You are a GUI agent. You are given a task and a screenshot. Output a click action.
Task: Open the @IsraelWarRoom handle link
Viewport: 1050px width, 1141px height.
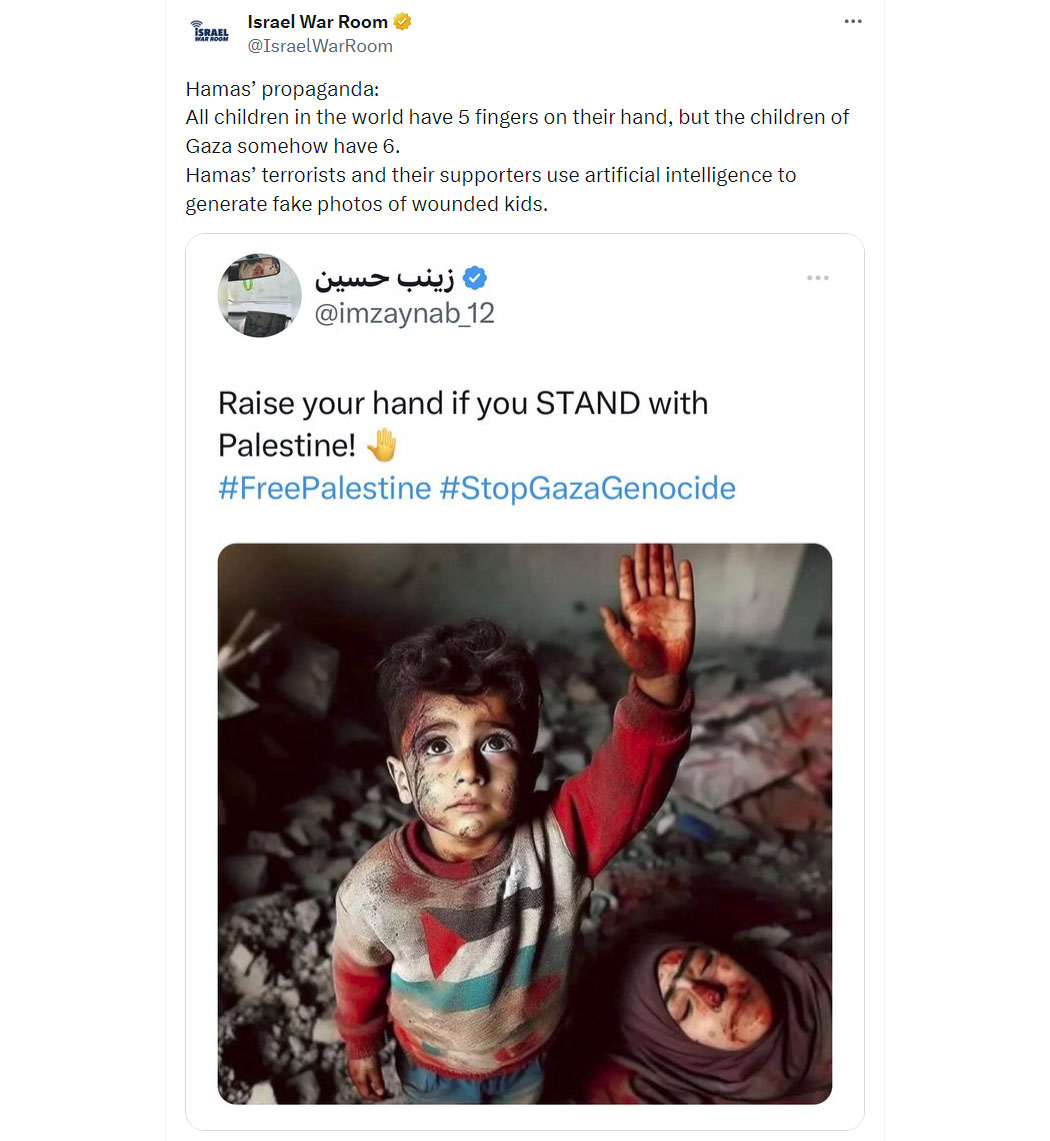pos(320,46)
